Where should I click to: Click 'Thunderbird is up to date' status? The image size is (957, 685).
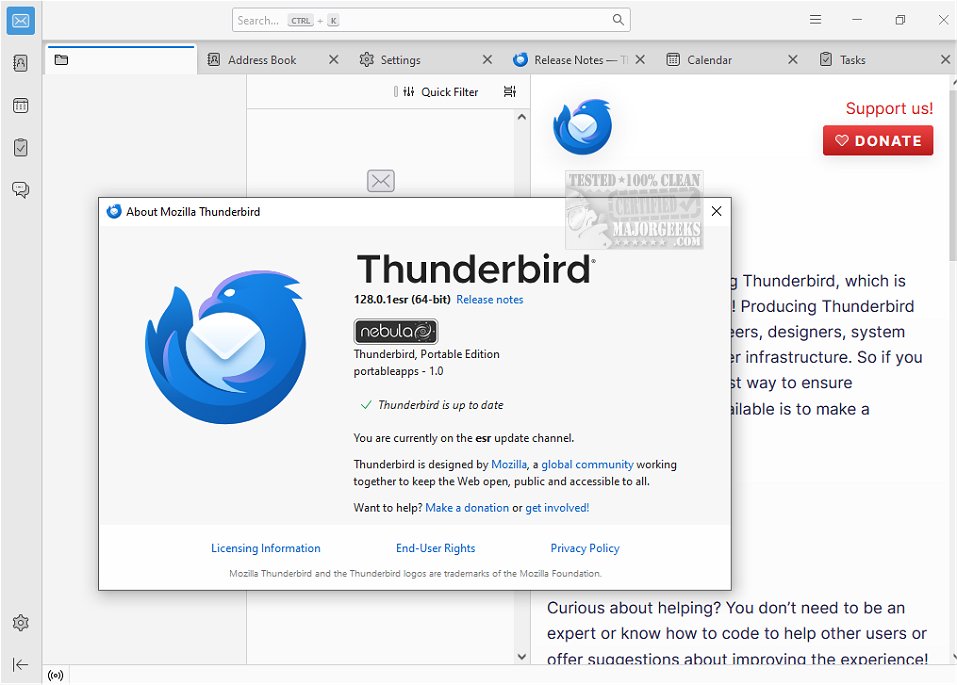441,405
